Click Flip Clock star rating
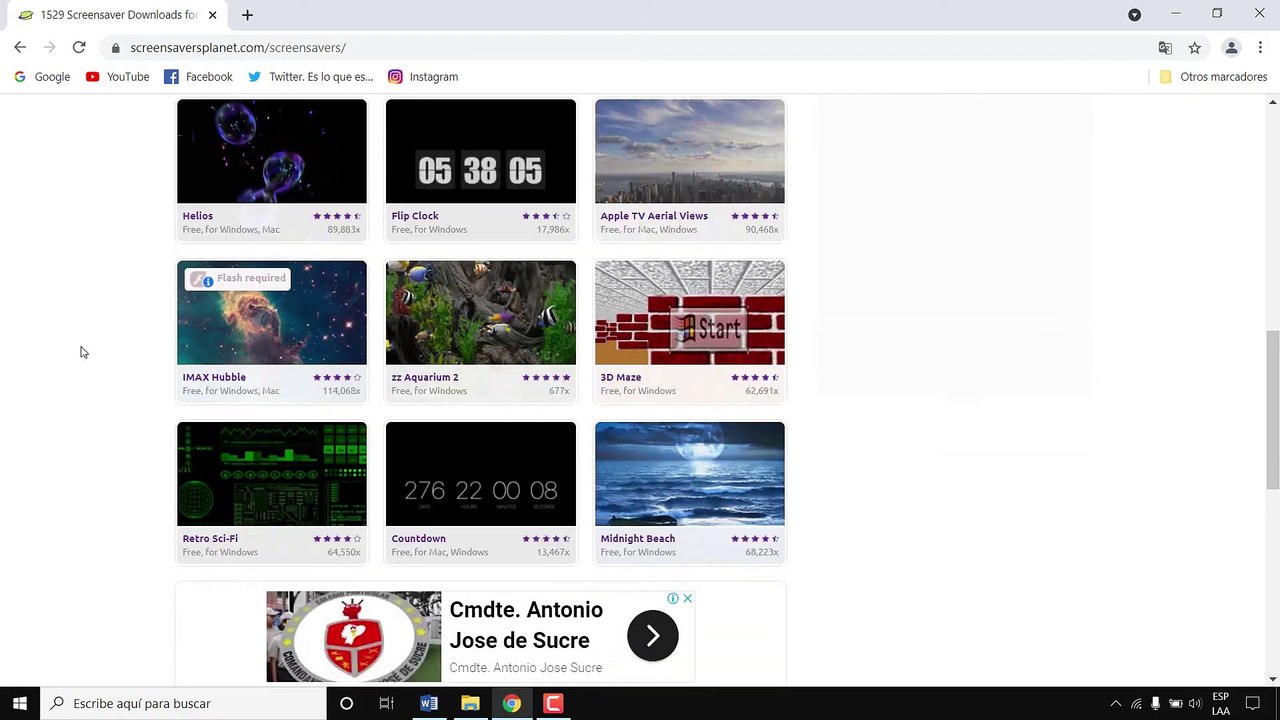1280x720 pixels. point(546,216)
